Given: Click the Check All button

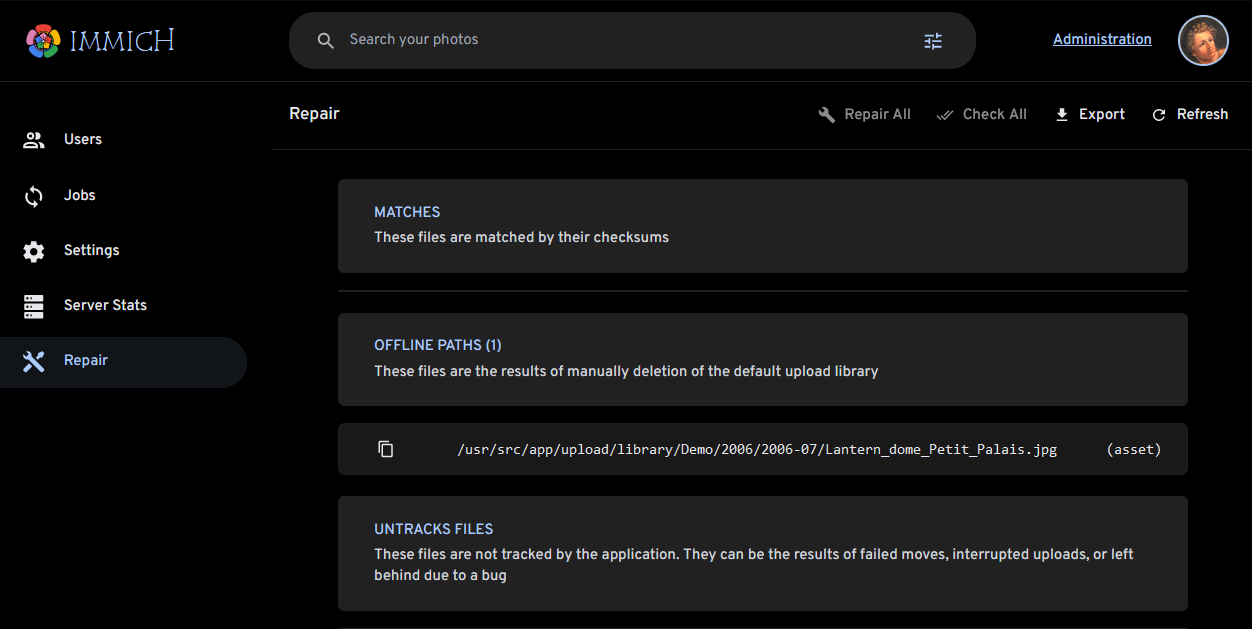Looking at the screenshot, I should click(982, 114).
